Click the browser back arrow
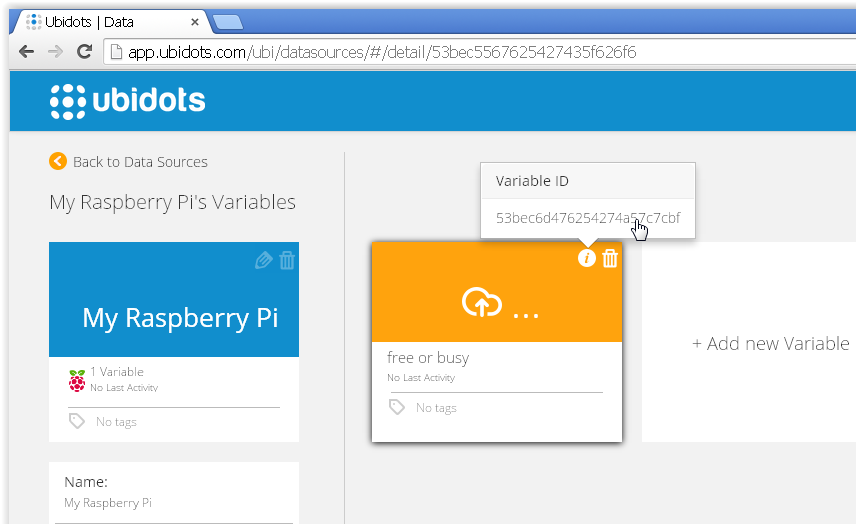Image resolution: width=856 pixels, height=524 pixels. (26, 52)
